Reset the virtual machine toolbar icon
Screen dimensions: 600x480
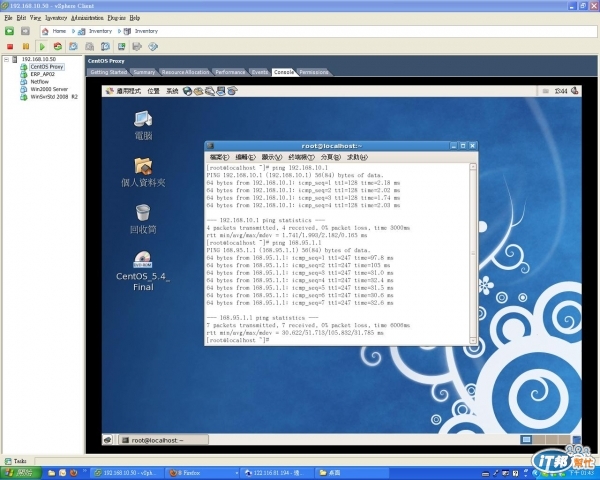click(58, 47)
